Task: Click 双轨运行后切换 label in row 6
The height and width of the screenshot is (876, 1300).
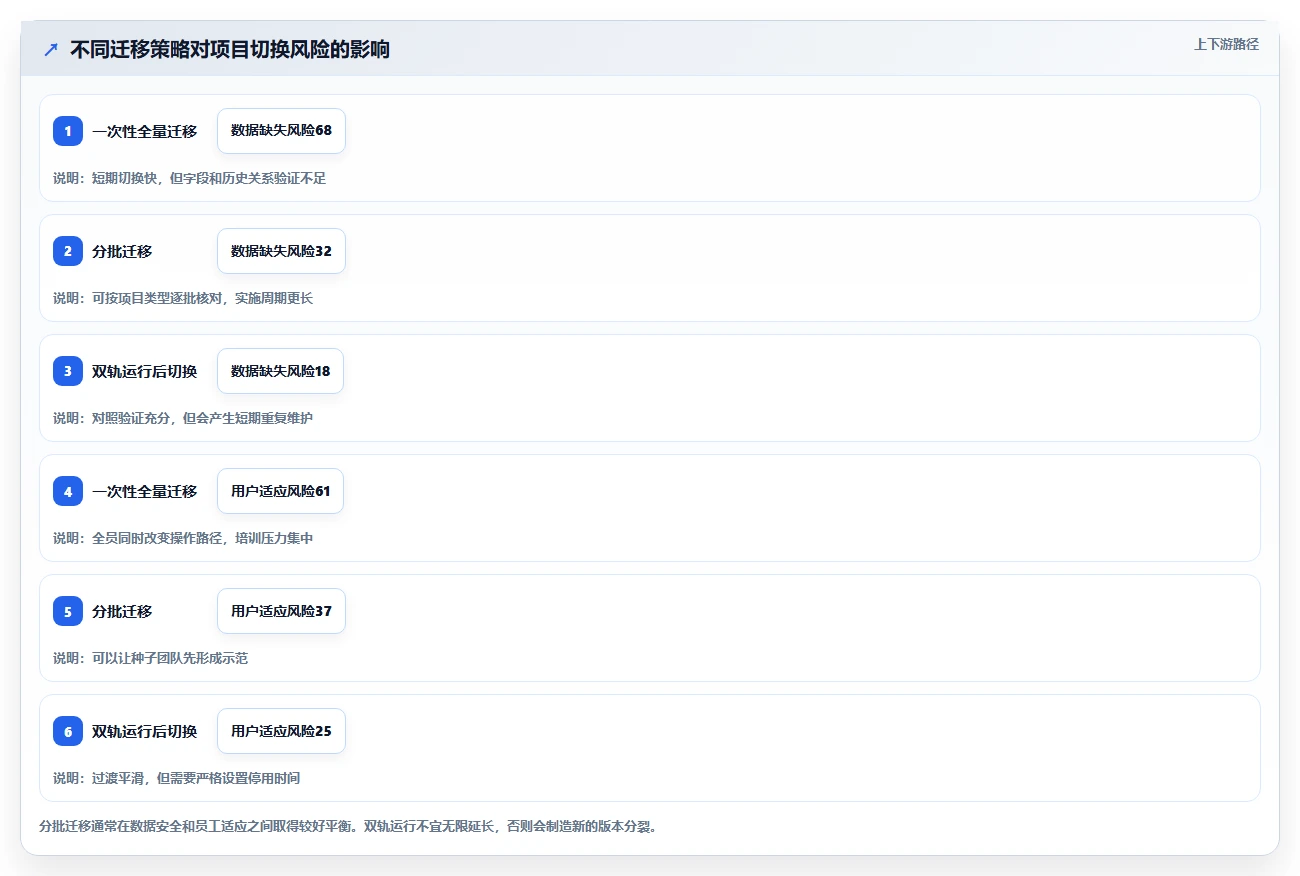Action: 144,731
